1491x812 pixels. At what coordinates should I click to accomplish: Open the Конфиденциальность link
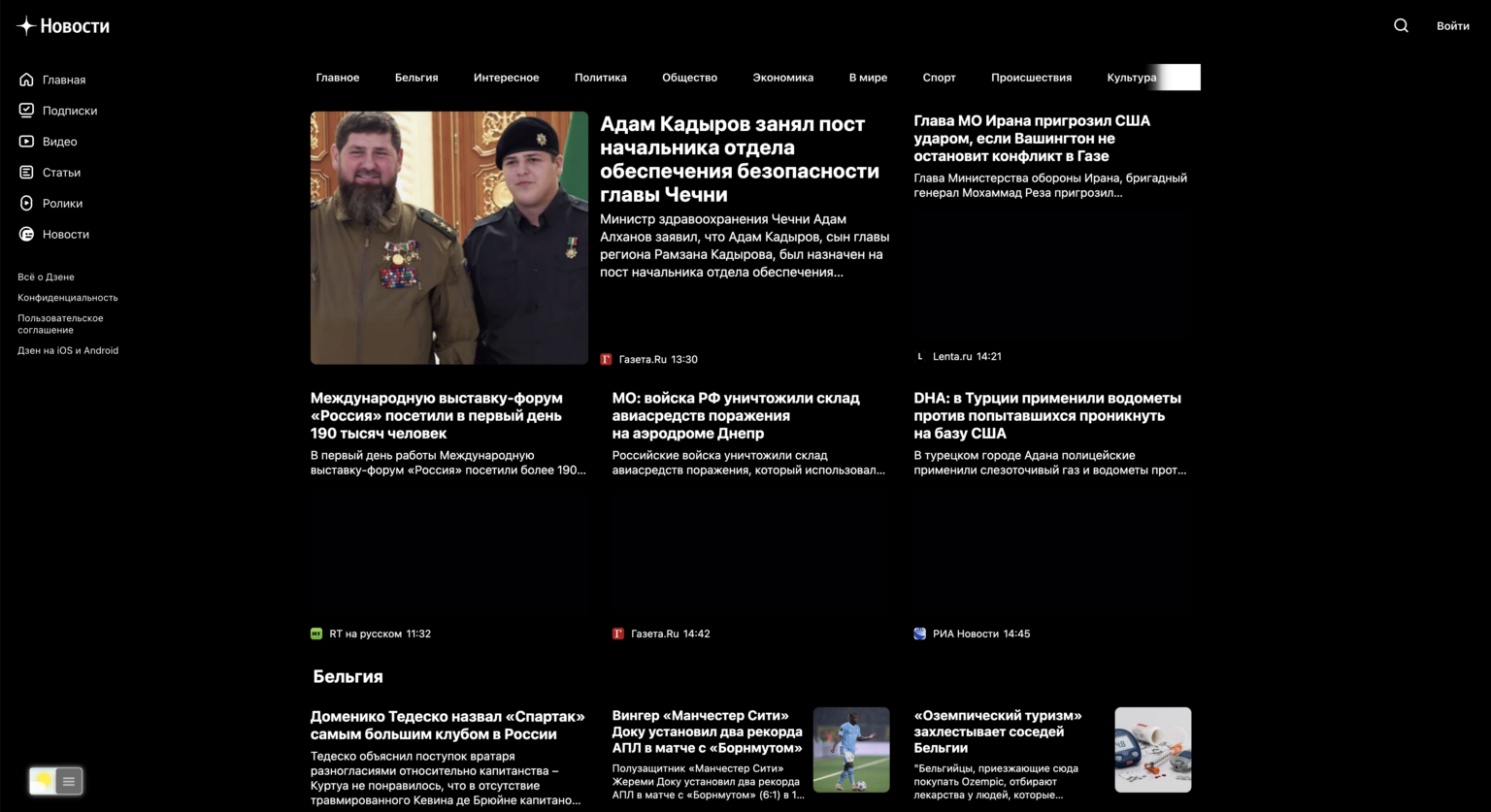(67, 297)
